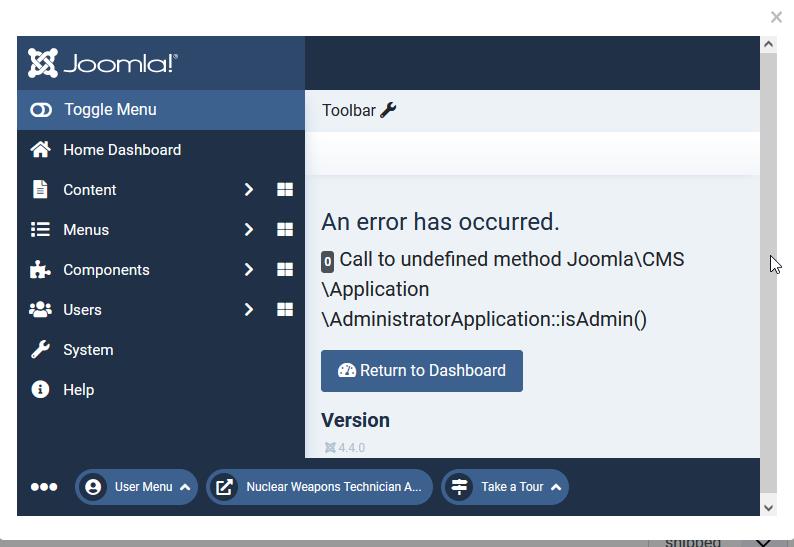The image size is (794, 547).
Task: Click the 4.4.0 version text
Action: (351, 448)
